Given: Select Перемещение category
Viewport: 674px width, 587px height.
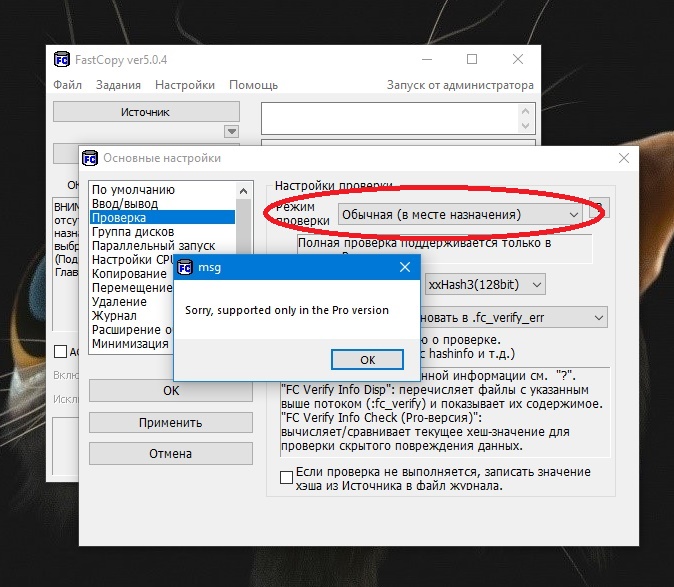Looking at the screenshot, I should click(132, 287).
